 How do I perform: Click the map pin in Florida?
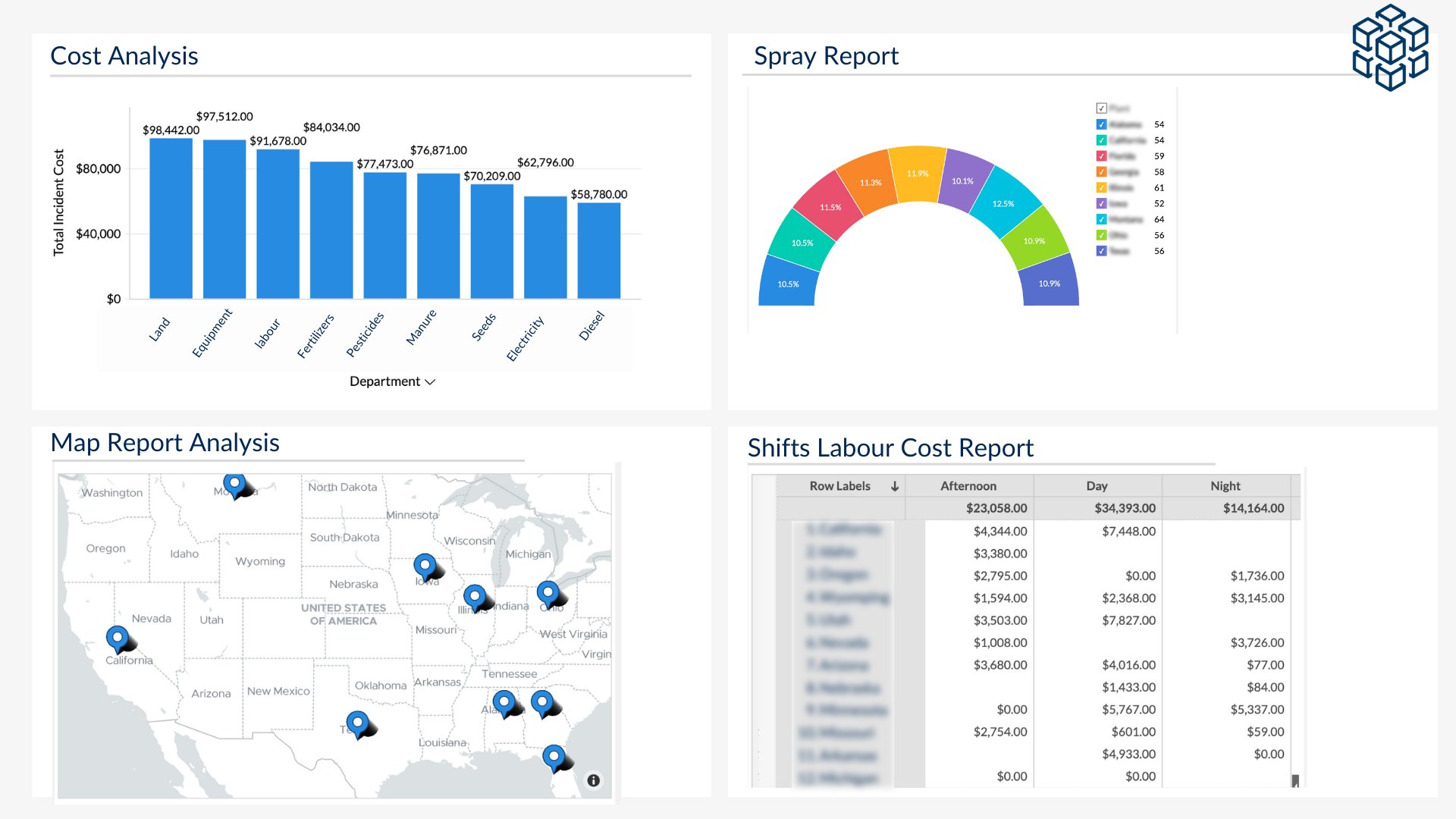(x=554, y=757)
